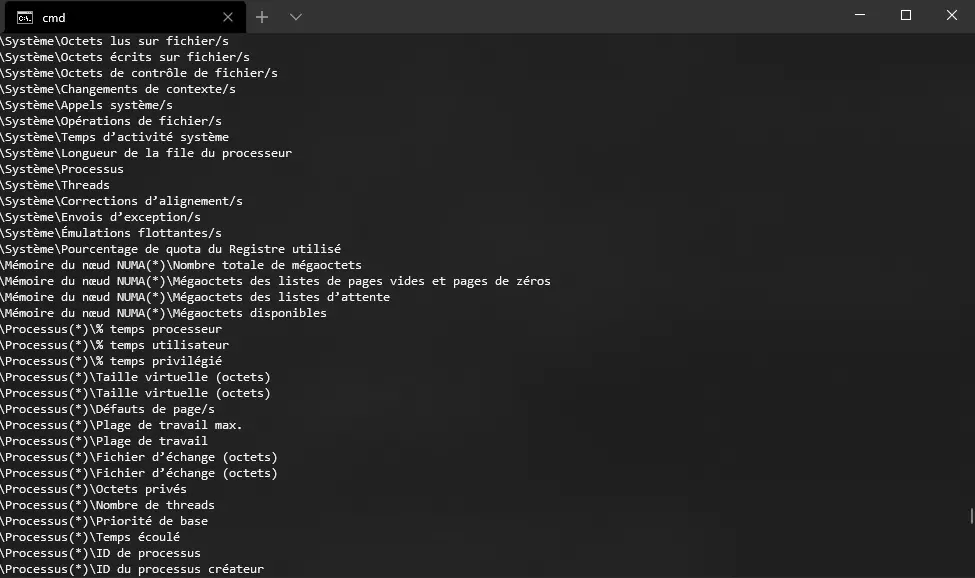975x578 pixels.
Task: Click the line \Système\Threads
Action: tap(55, 185)
